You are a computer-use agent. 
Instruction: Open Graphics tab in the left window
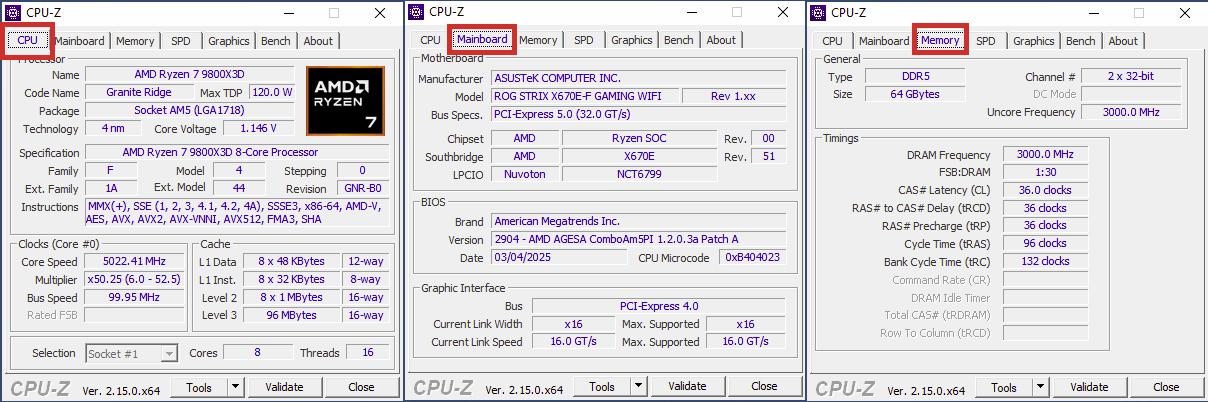point(229,41)
